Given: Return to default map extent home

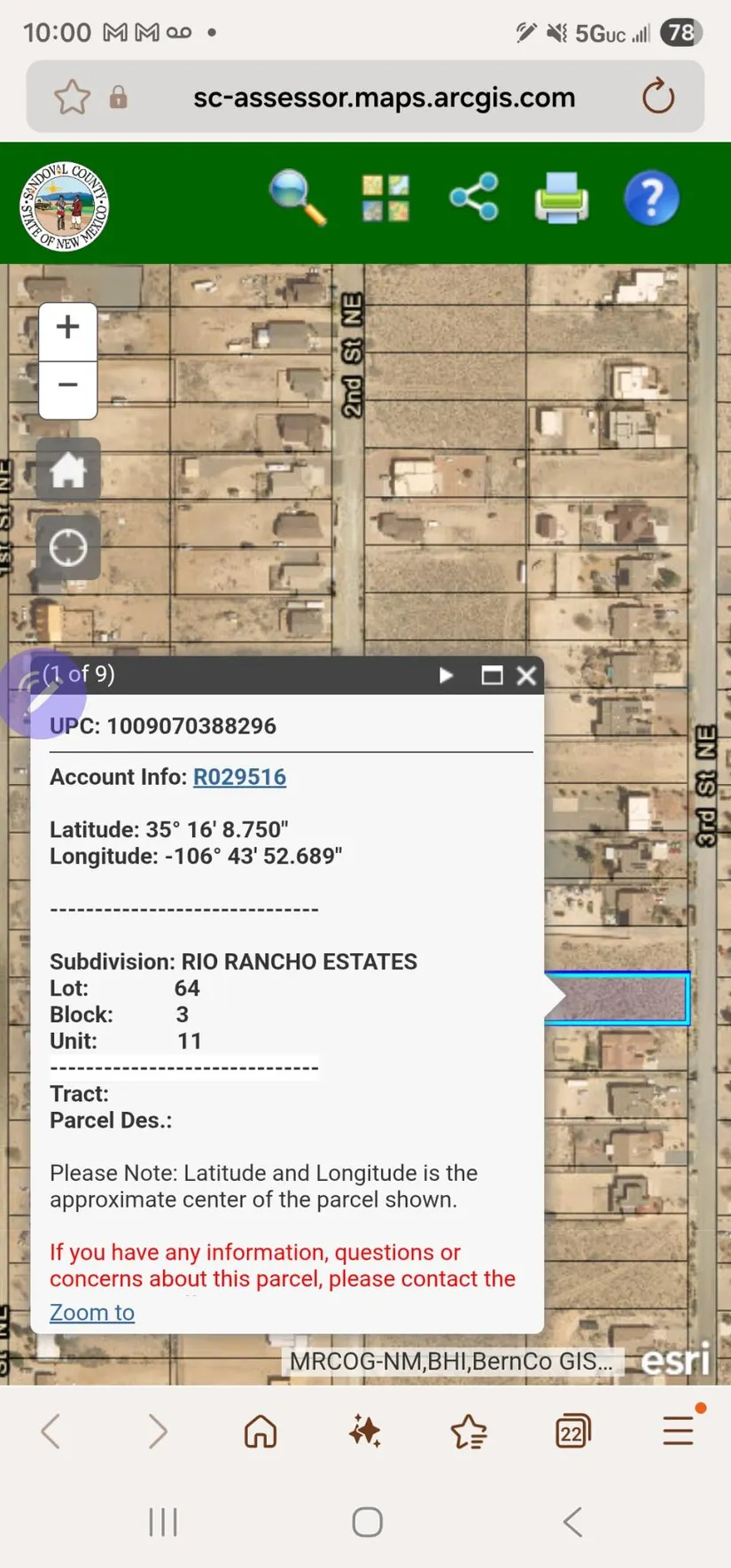Looking at the screenshot, I should (x=68, y=470).
